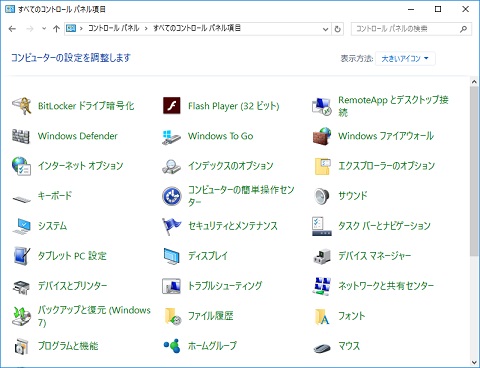Image resolution: width=480 pixels, height=368 pixels.
Task: Open the キーボード text link
Action: [x=55, y=196]
